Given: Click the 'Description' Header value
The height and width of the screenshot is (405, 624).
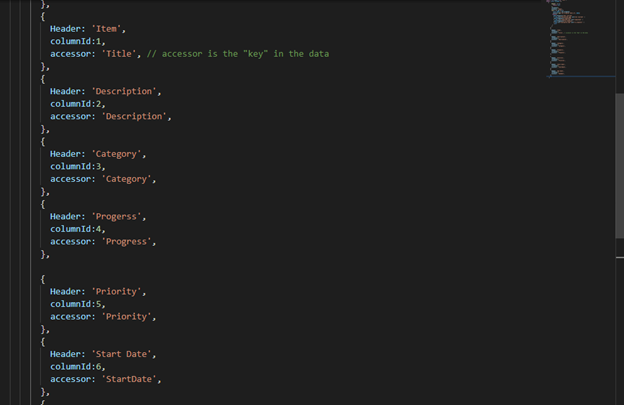Looking at the screenshot, I should 124,92.
